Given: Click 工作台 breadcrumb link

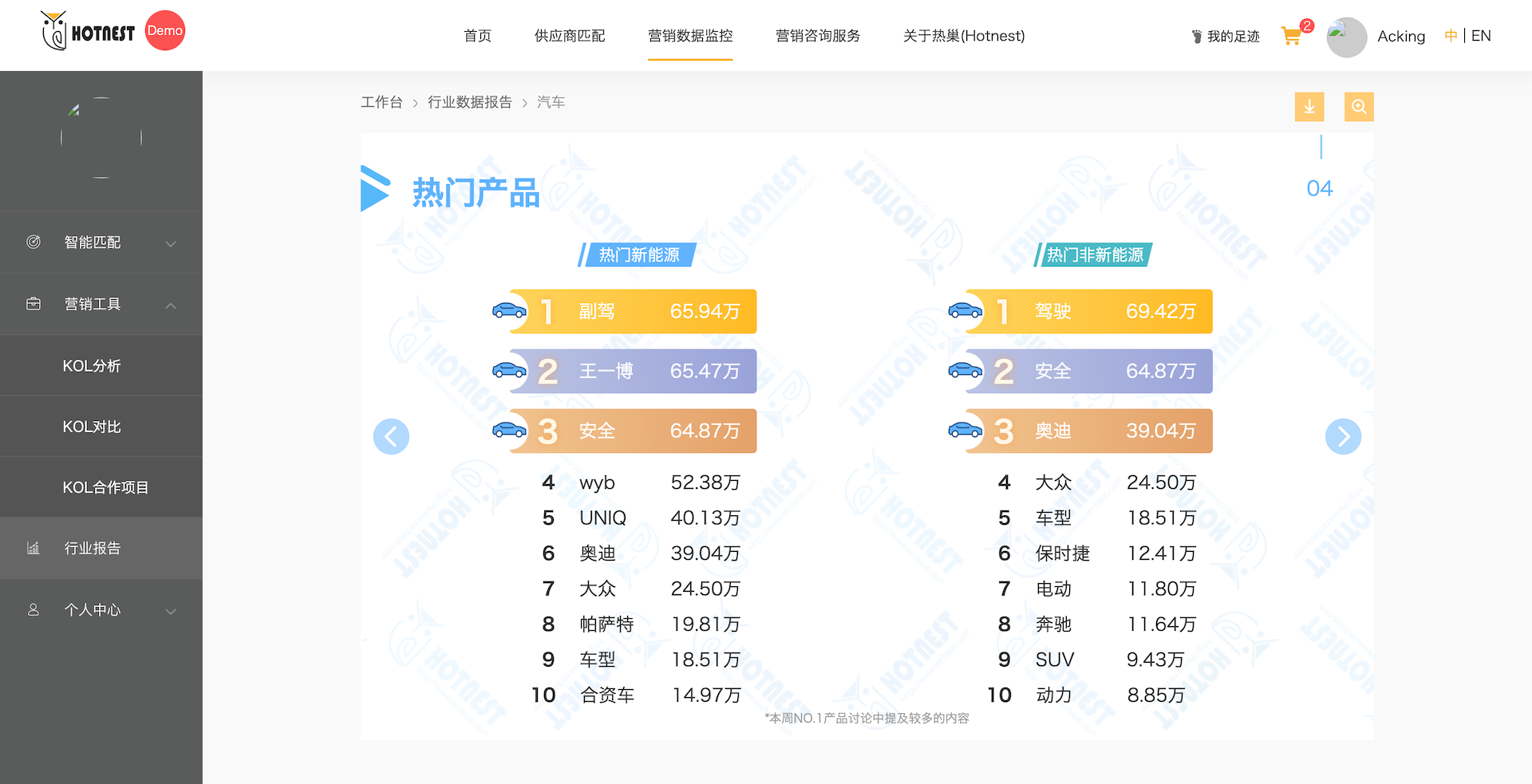Looking at the screenshot, I should coord(381,102).
